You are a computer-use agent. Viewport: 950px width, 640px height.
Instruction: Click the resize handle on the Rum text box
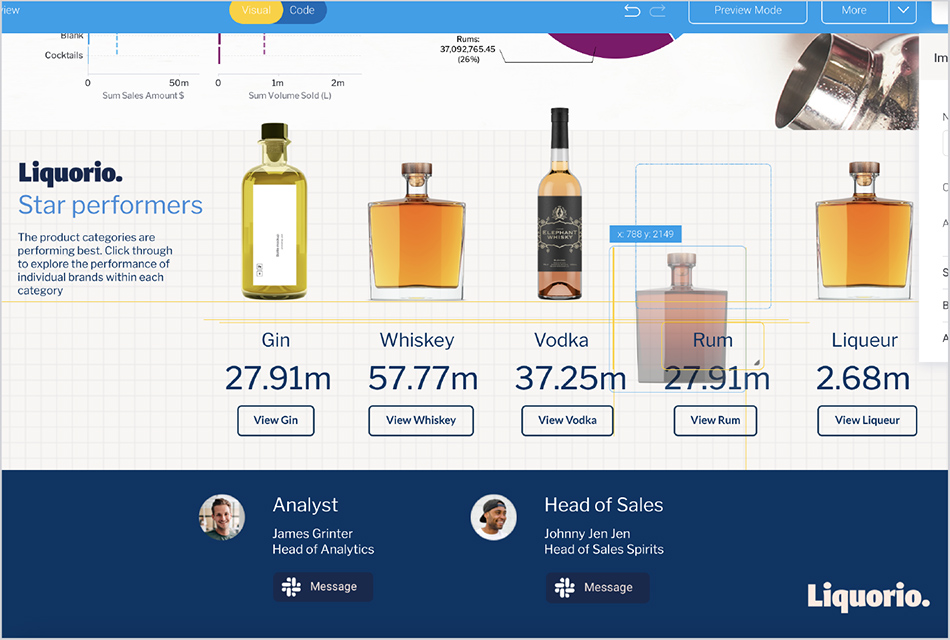(x=757, y=362)
